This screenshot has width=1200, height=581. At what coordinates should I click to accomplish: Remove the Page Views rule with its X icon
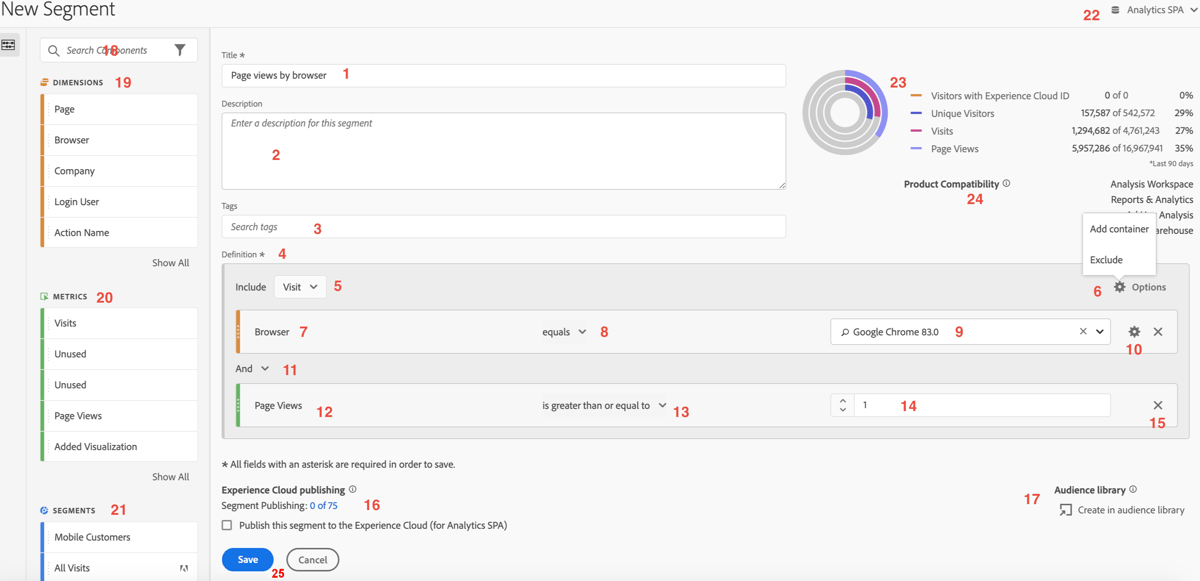point(1157,405)
